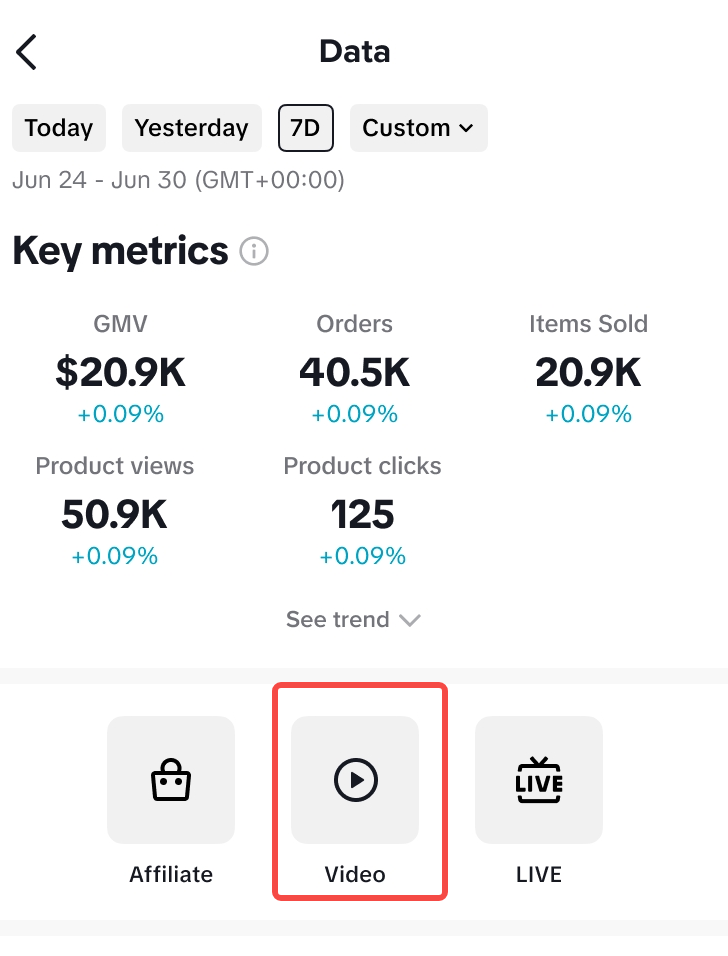Open the LIVE TV icon

(x=539, y=780)
